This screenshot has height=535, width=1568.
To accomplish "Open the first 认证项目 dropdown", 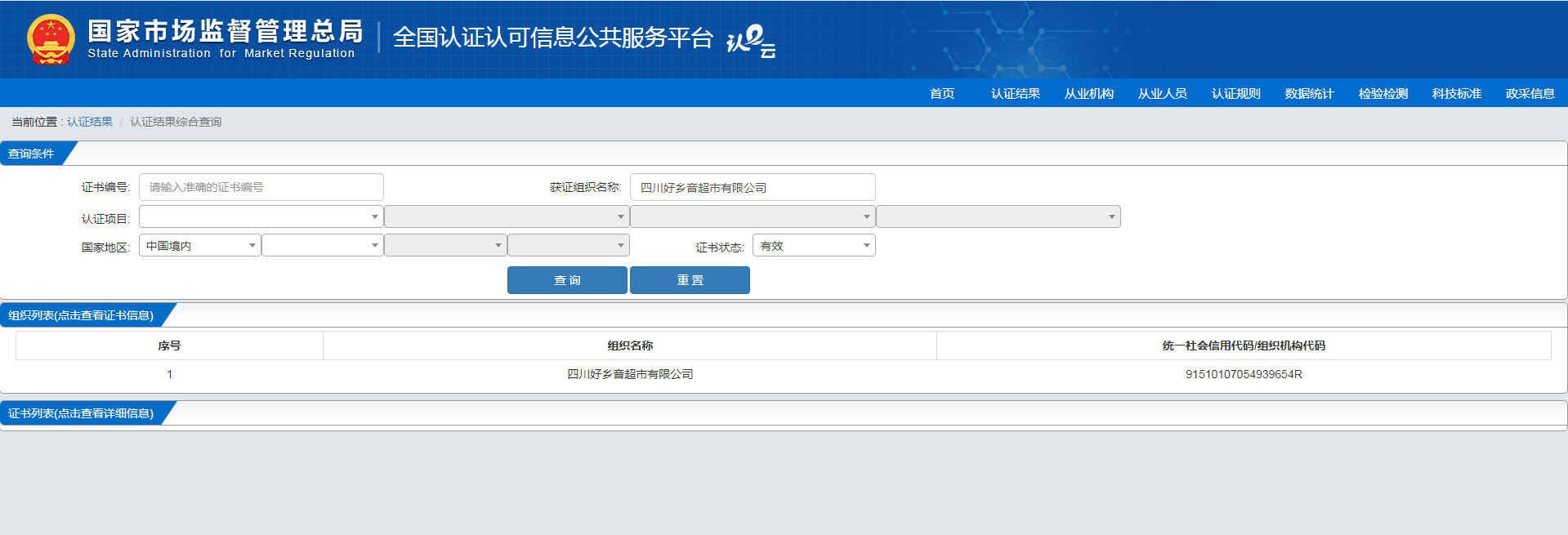I will click(x=261, y=216).
